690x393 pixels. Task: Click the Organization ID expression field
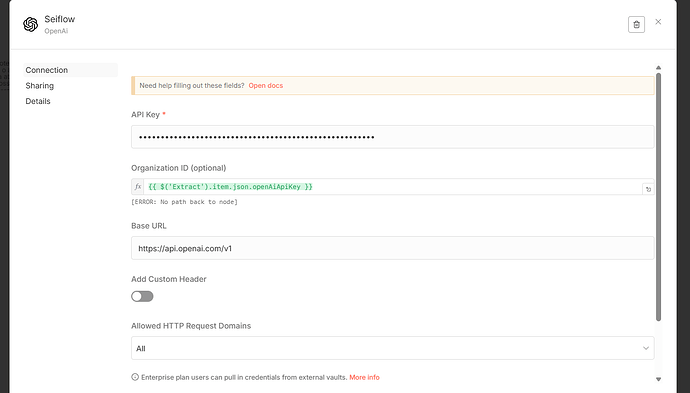(393, 187)
